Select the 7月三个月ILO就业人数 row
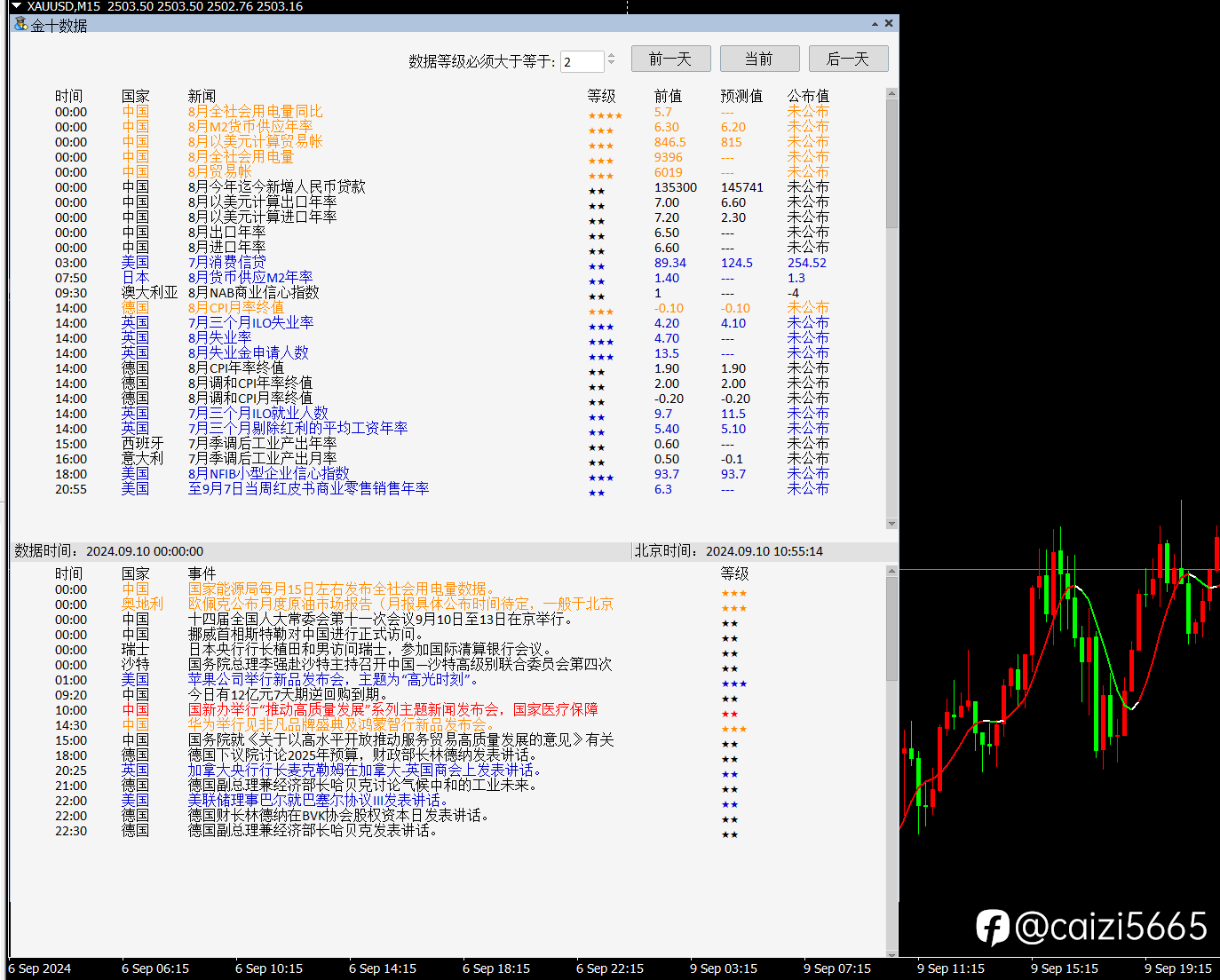 [442, 414]
